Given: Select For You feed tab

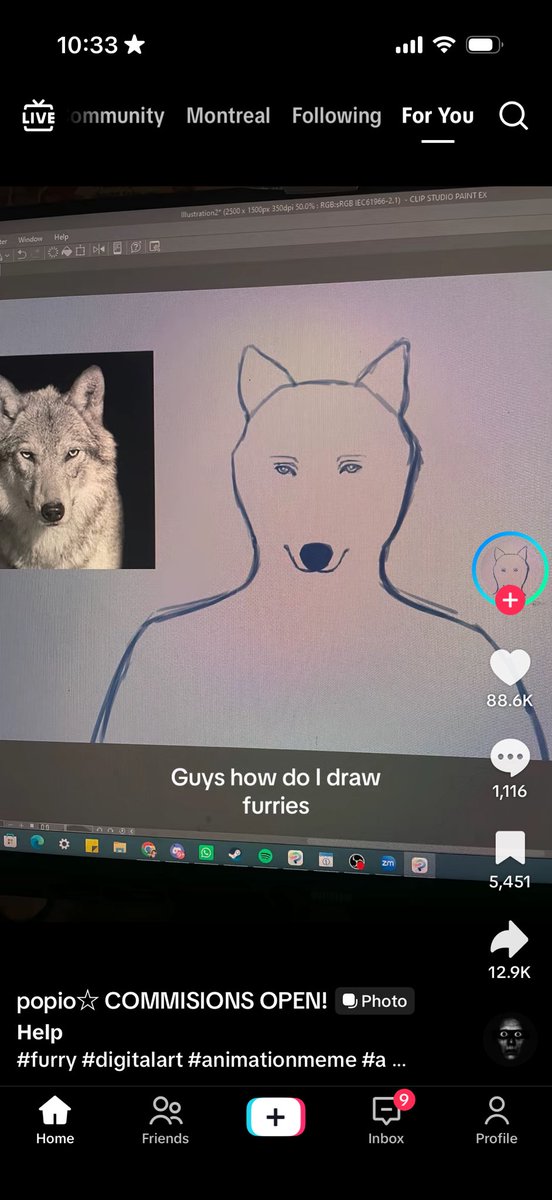Looking at the screenshot, I should click(x=438, y=116).
